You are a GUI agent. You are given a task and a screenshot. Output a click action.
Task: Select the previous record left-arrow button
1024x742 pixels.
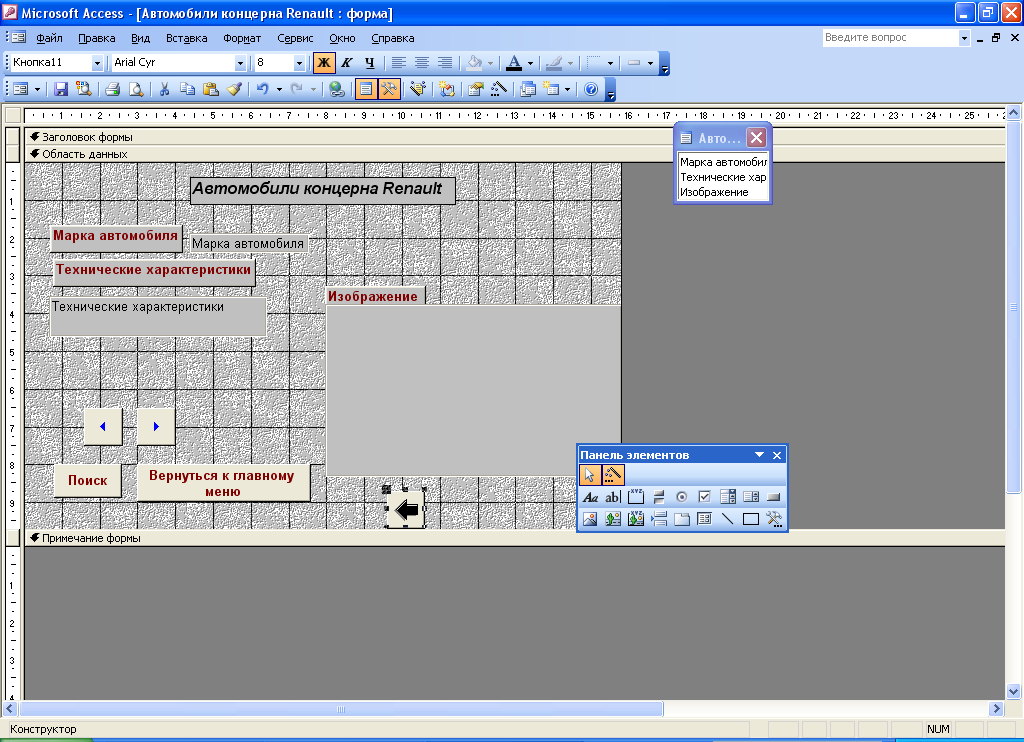tap(103, 427)
